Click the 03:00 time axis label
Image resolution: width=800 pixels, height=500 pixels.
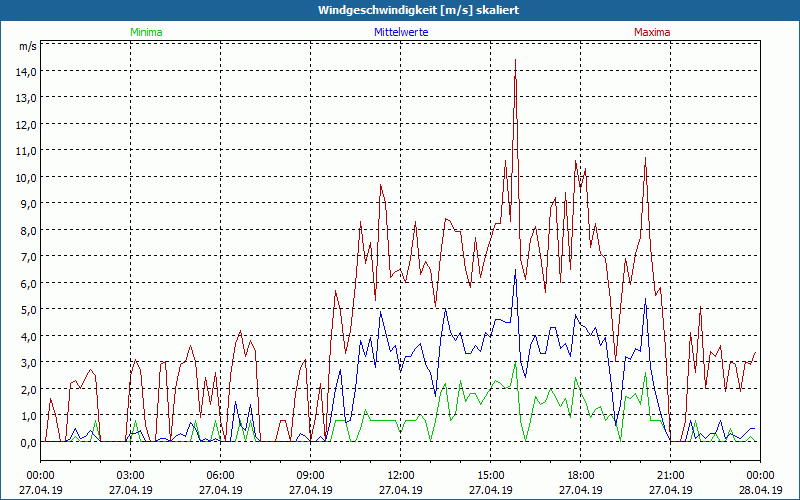pos(131,476)
